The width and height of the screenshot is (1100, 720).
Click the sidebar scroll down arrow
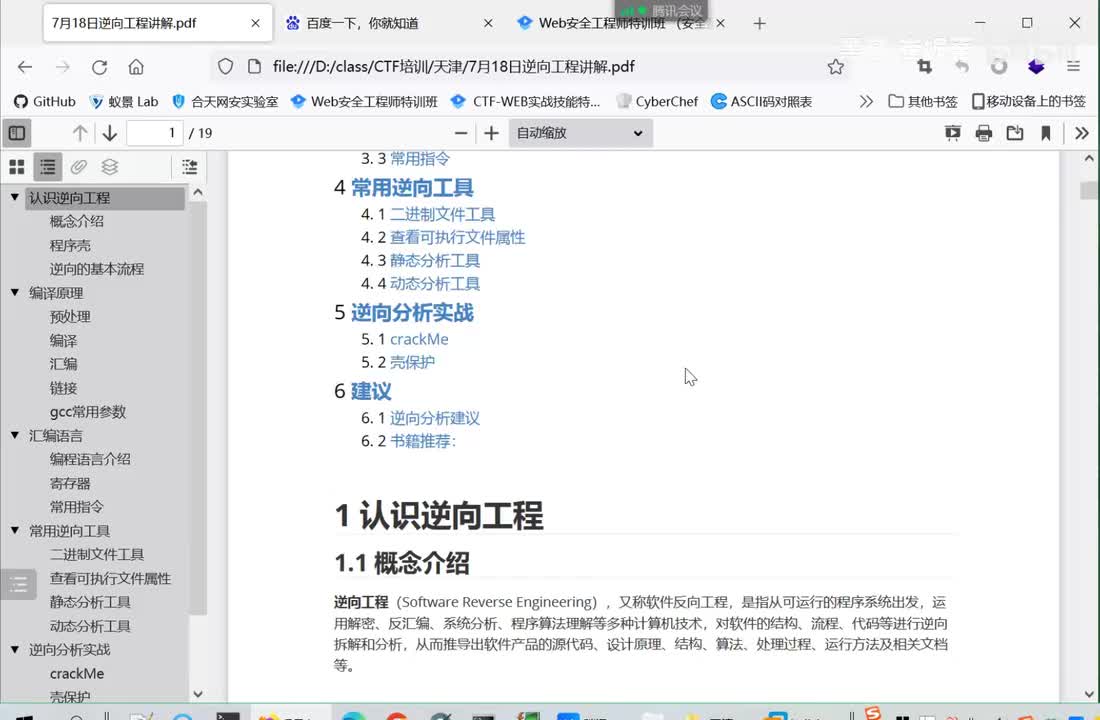click(x=198, y=693)
